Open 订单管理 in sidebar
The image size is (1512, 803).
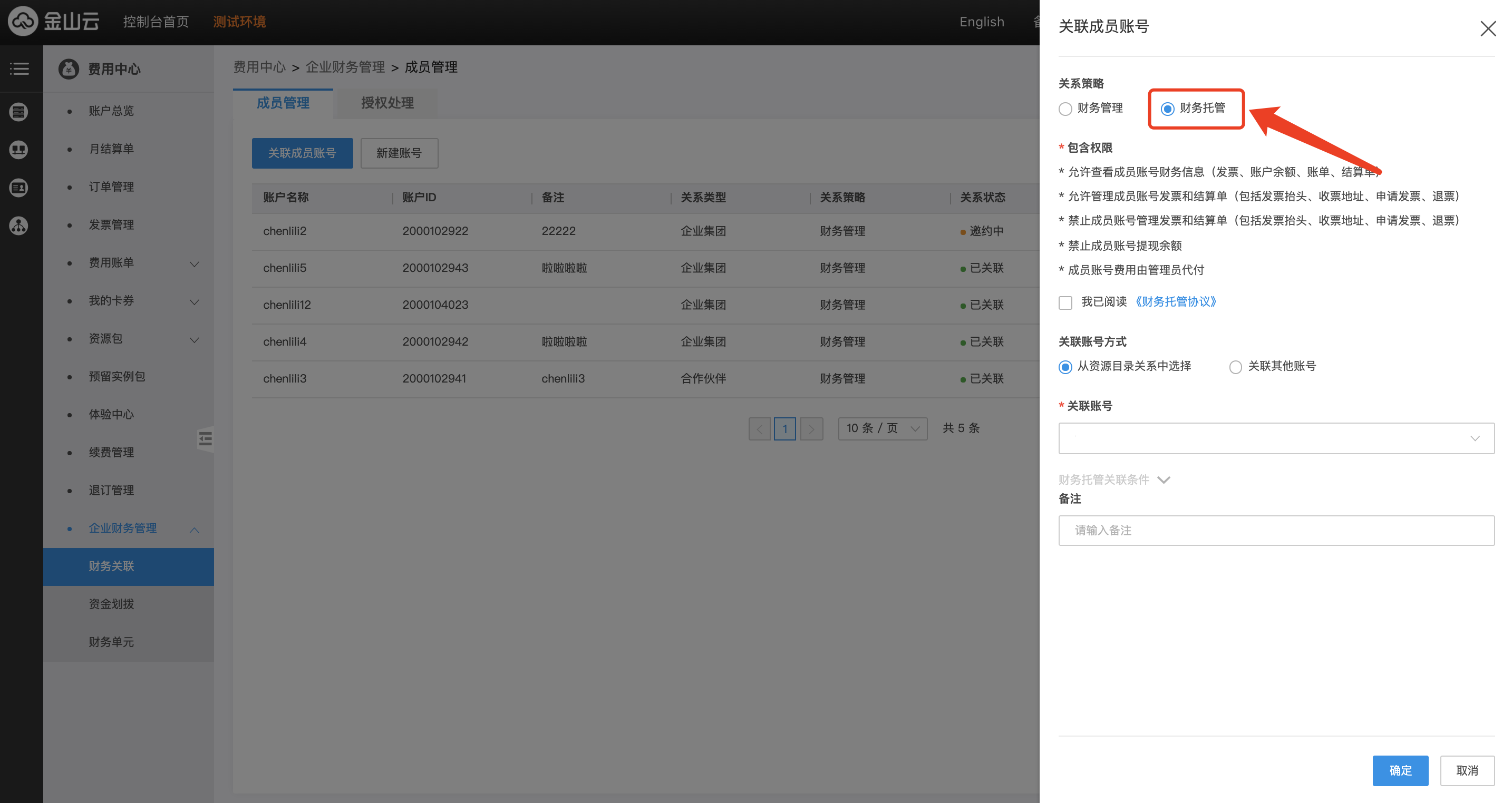pos(111,187)
